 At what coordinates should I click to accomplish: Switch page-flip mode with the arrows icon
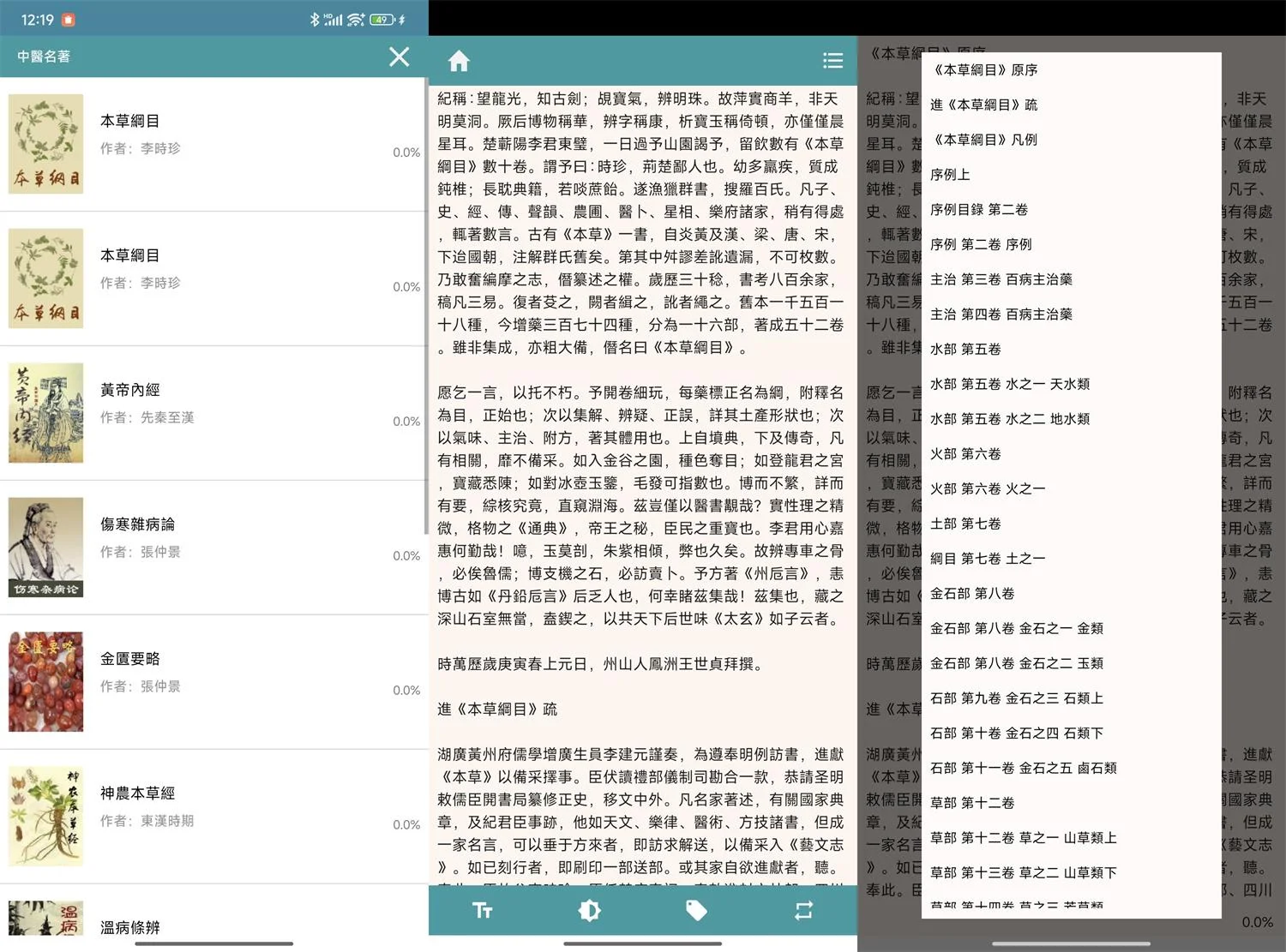click(803, 911)
